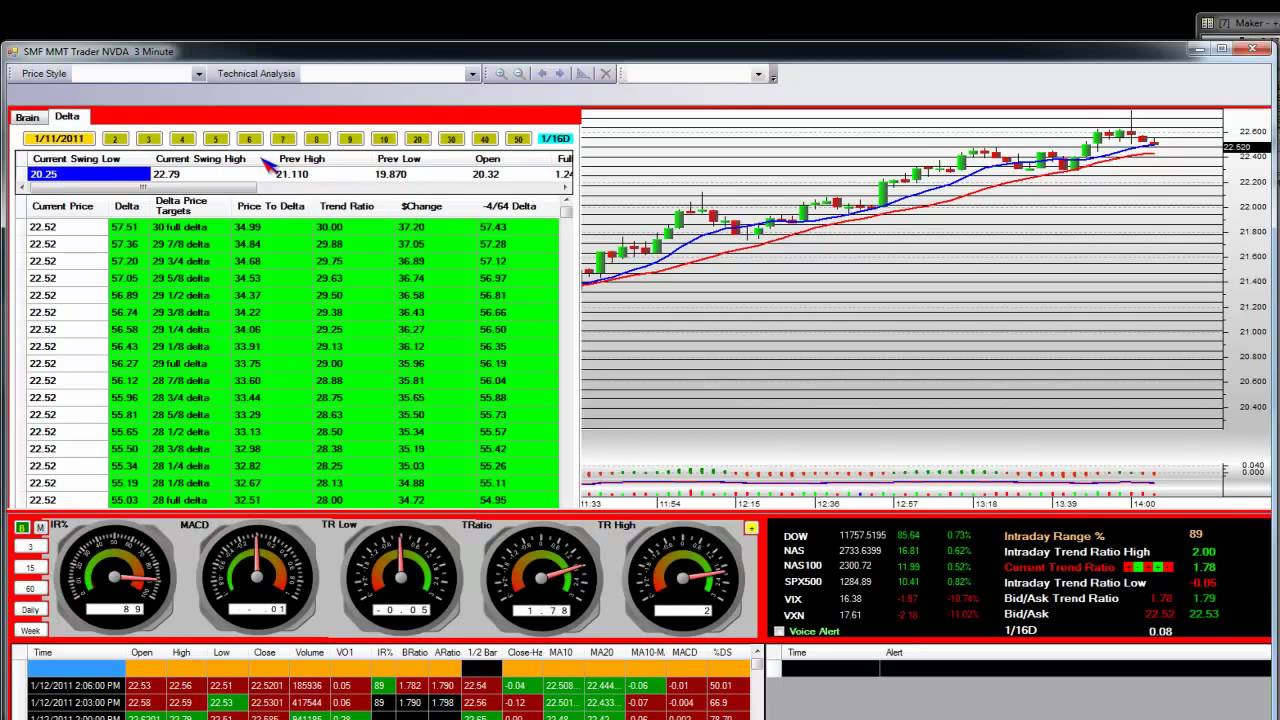Click the yellow 8 button
The width and height of the screenshot is (1280, 720).
click(x=317, y=139)
